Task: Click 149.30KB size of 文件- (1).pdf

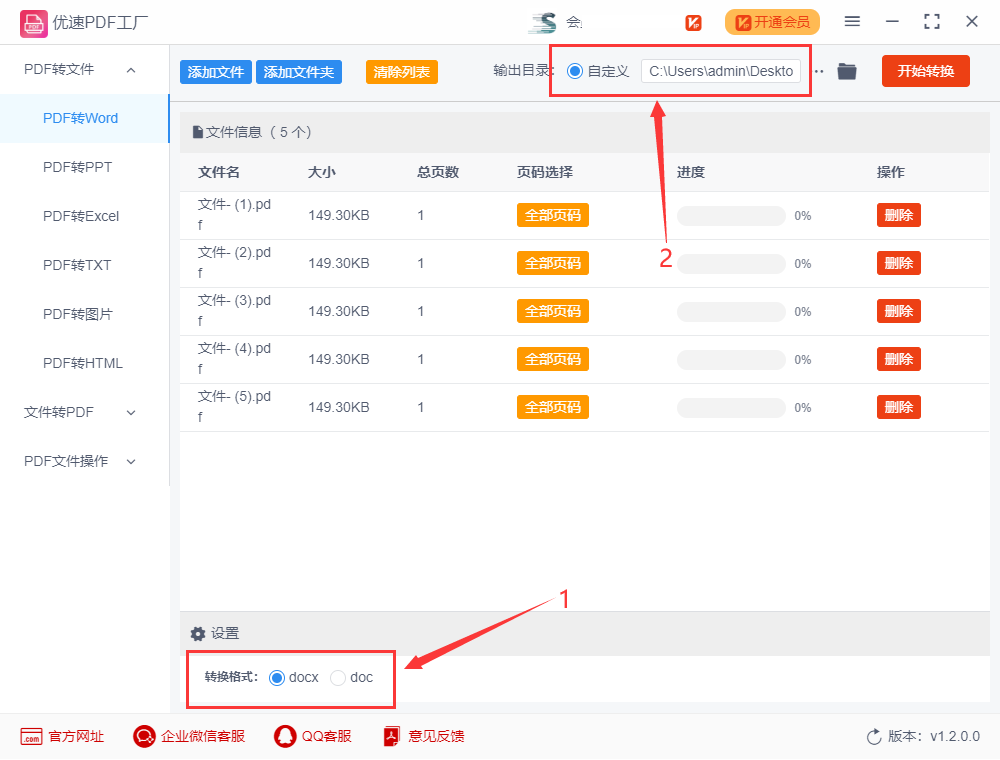Action: pyautogui.click(x=339, y=216)
